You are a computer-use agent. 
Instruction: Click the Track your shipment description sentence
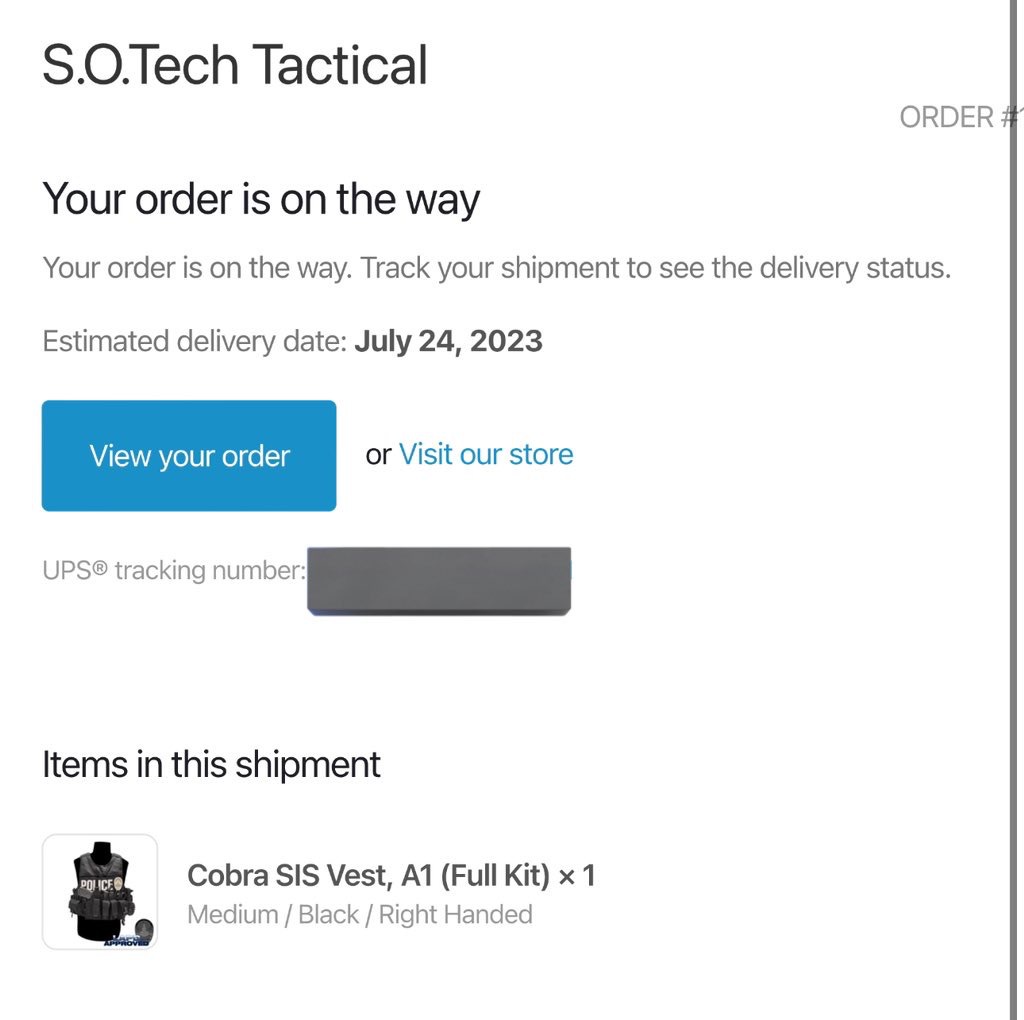coord(496,268)
